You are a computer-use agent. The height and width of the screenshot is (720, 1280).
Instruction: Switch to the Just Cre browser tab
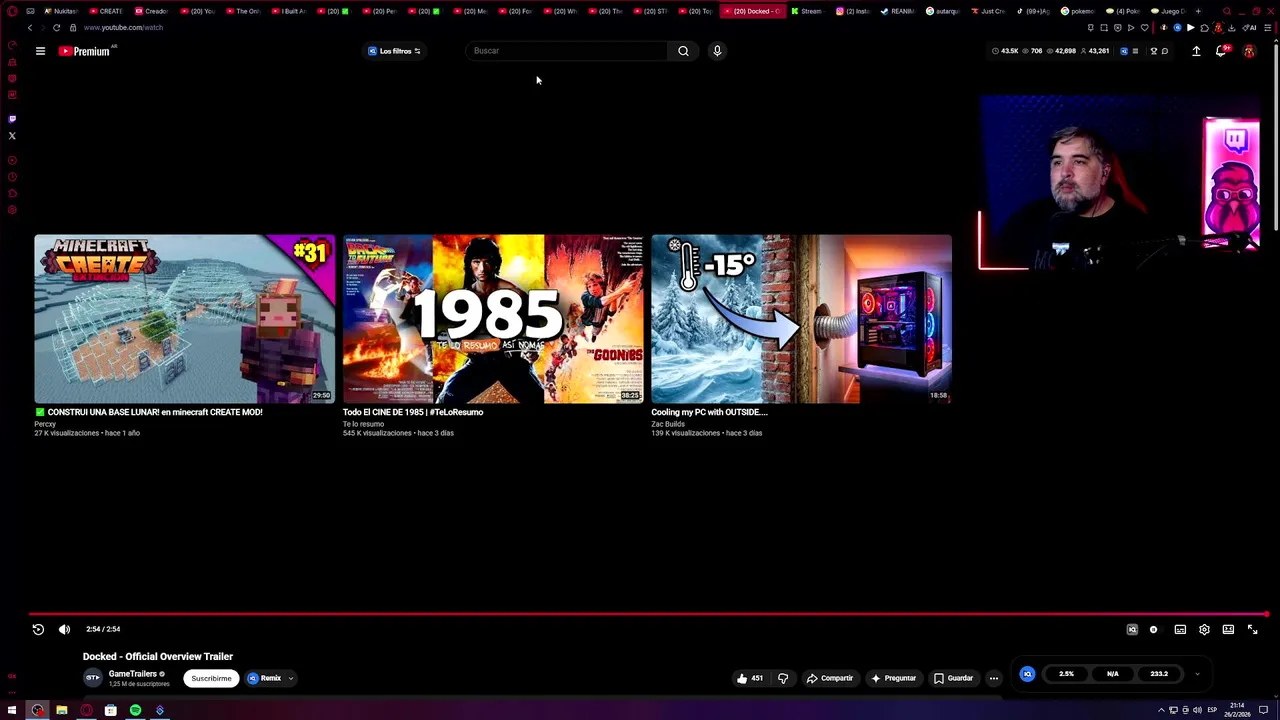(988, 11)
